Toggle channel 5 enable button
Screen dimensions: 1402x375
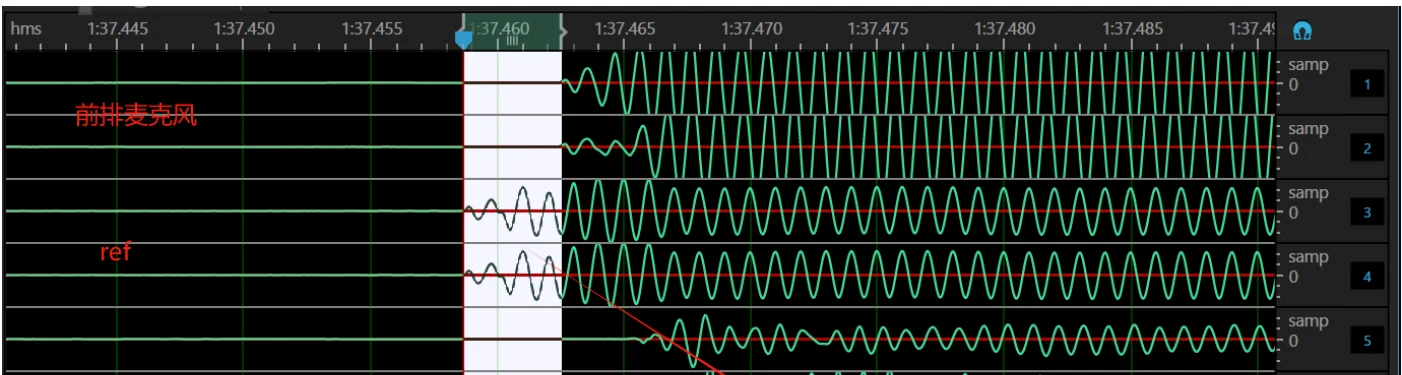[x=1367, y=341]
